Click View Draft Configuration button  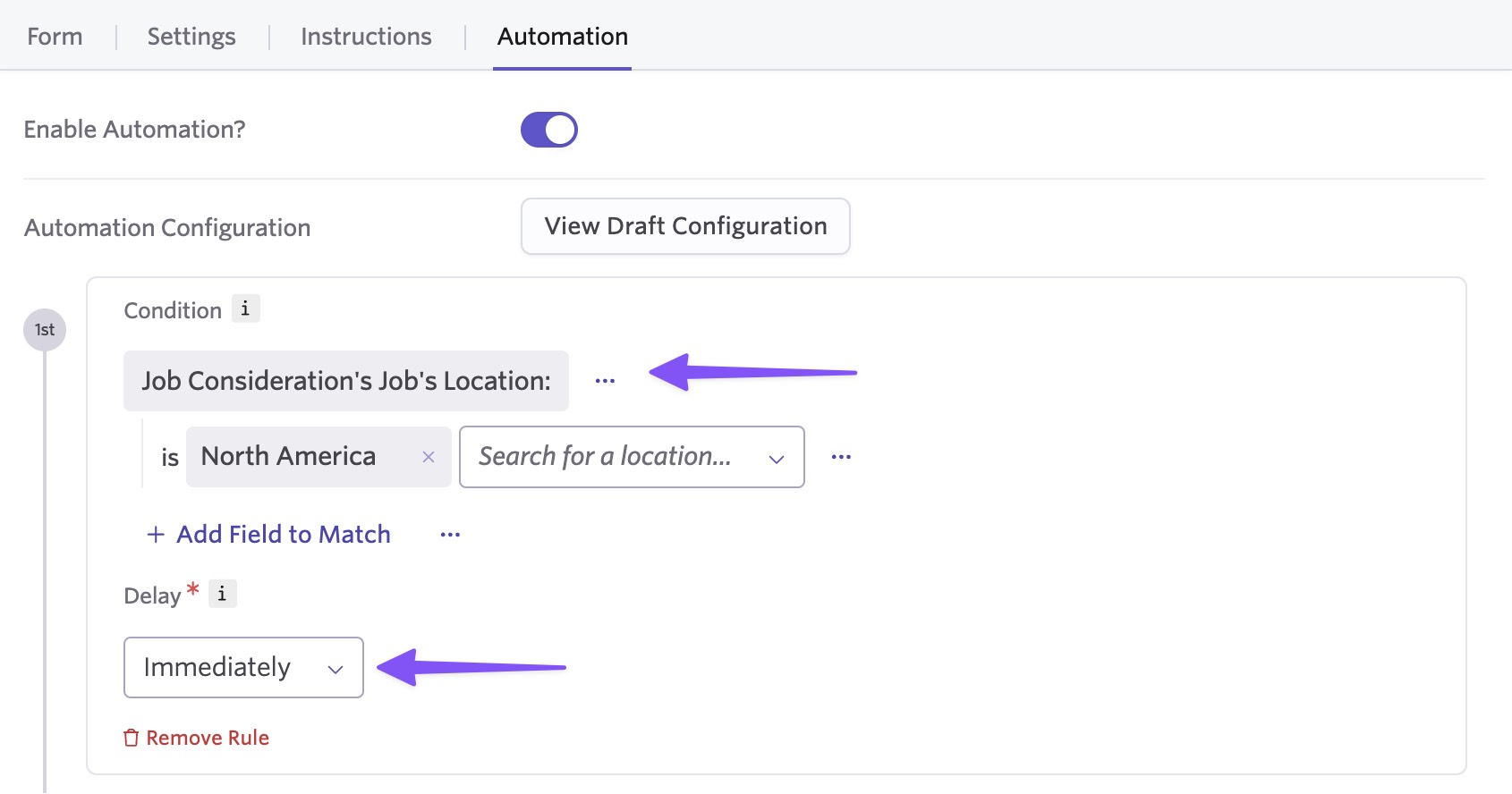coord(685,226)
